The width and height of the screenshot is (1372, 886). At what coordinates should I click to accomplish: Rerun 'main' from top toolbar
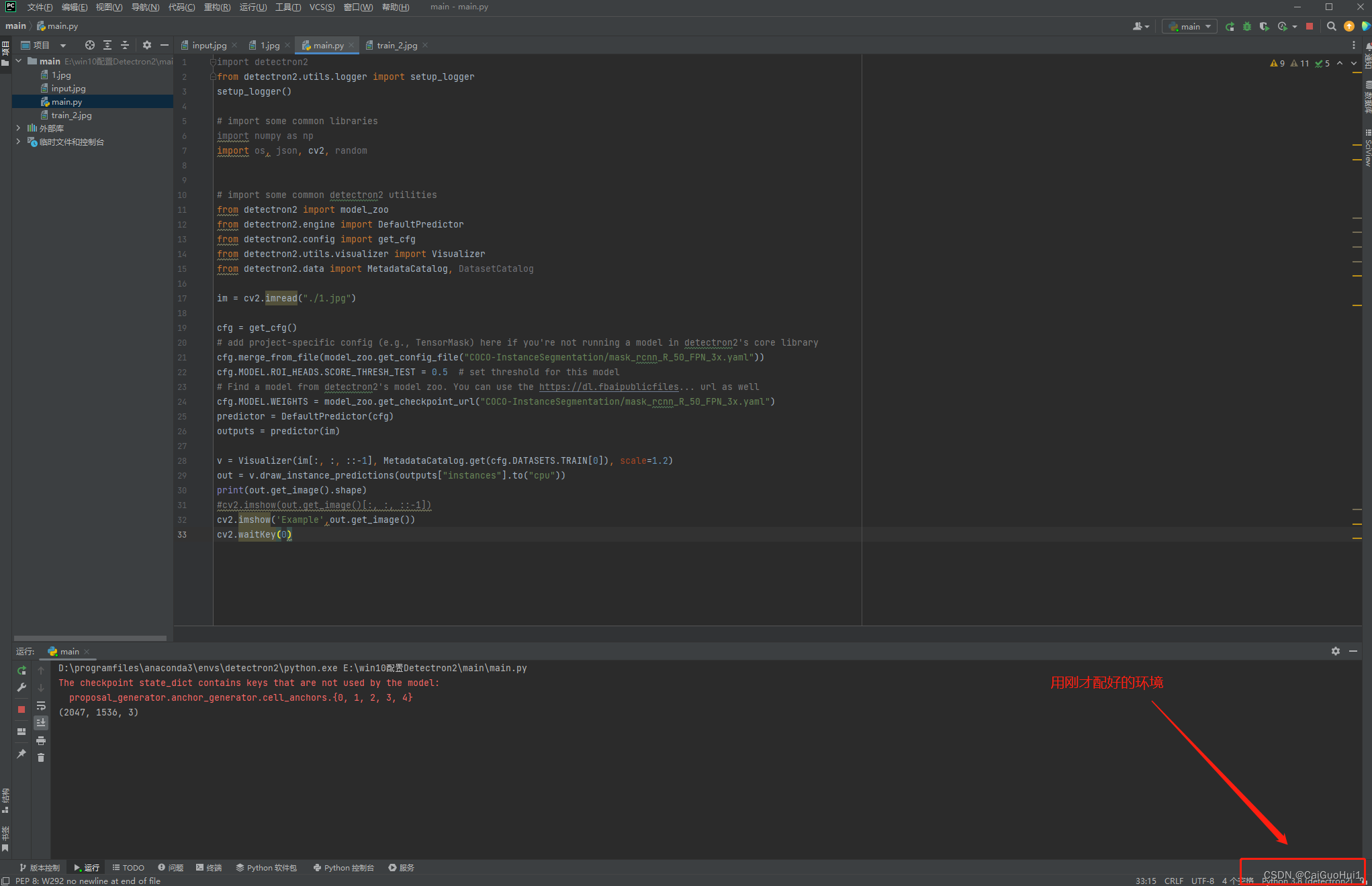(x=1230, y=27)
